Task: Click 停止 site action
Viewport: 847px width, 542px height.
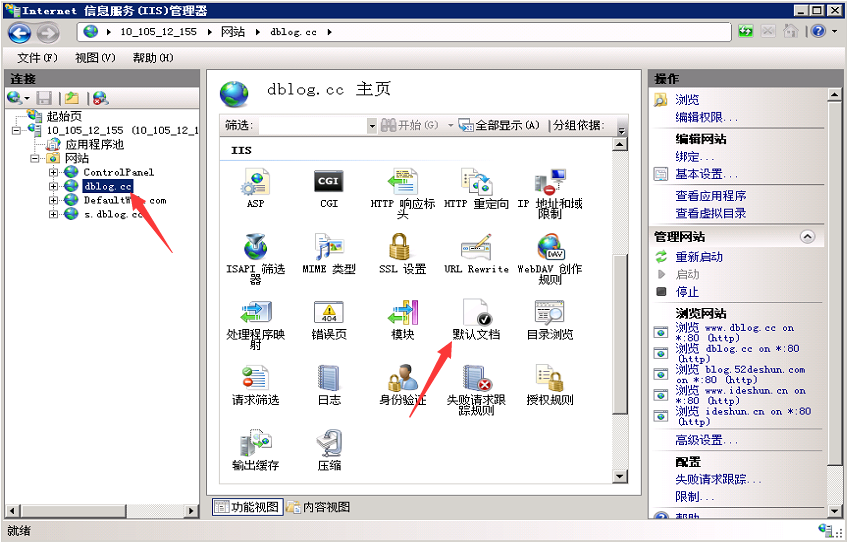Action: coord(687,292)
